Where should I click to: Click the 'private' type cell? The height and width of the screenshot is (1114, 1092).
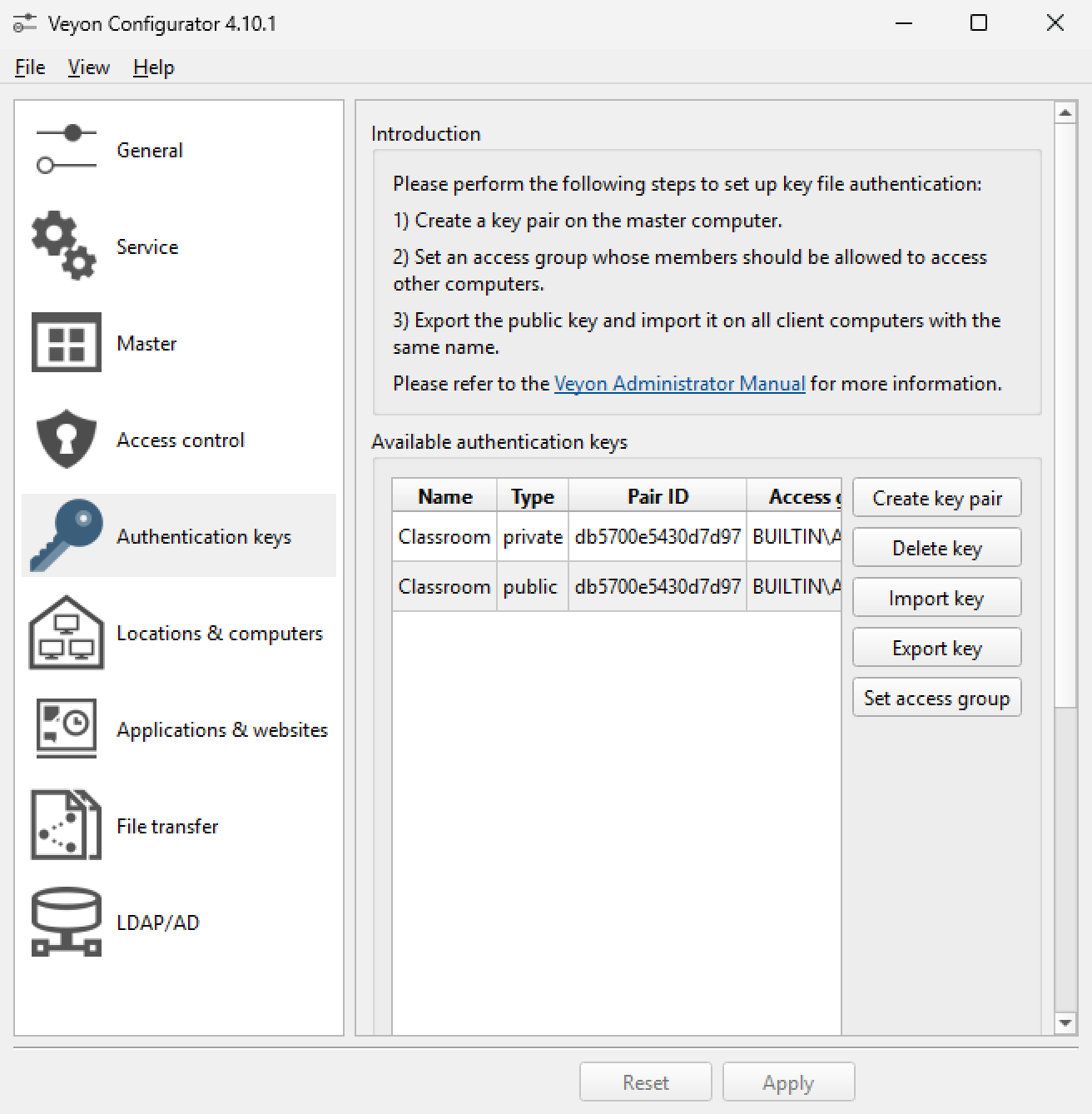533,537
